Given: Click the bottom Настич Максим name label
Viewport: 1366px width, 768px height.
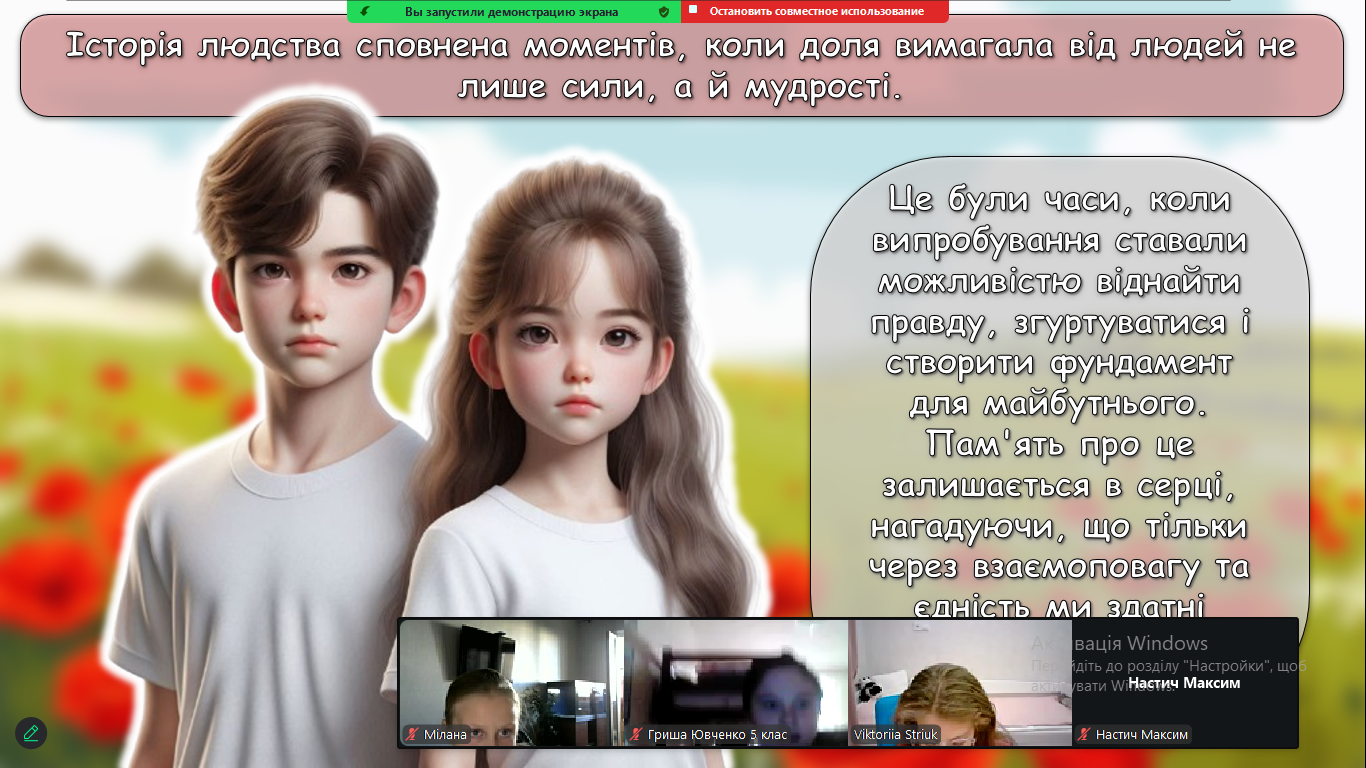Looking at the screenshot, I should [1141, 735].
